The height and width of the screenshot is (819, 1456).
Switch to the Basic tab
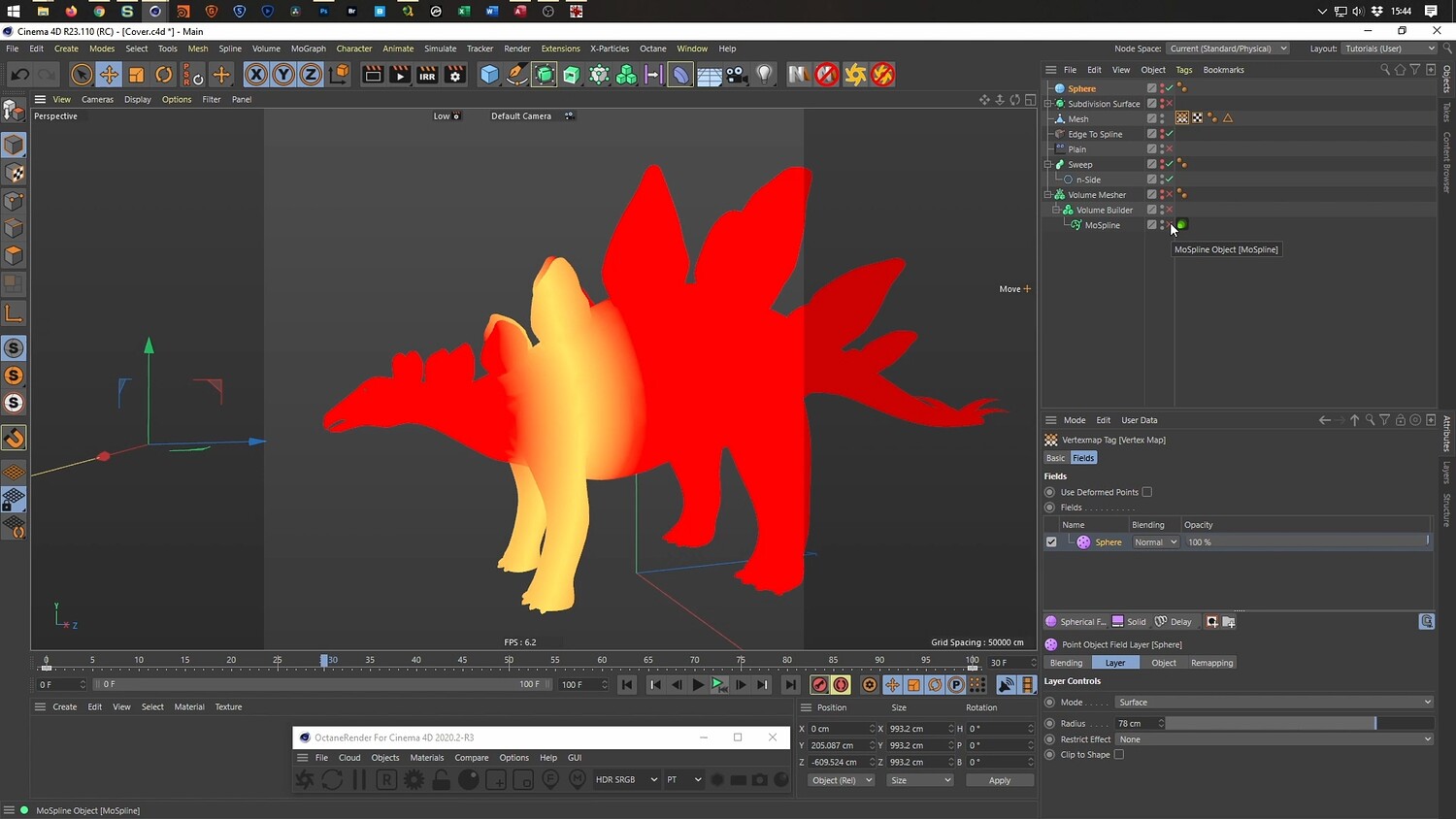pos(1055,458)
